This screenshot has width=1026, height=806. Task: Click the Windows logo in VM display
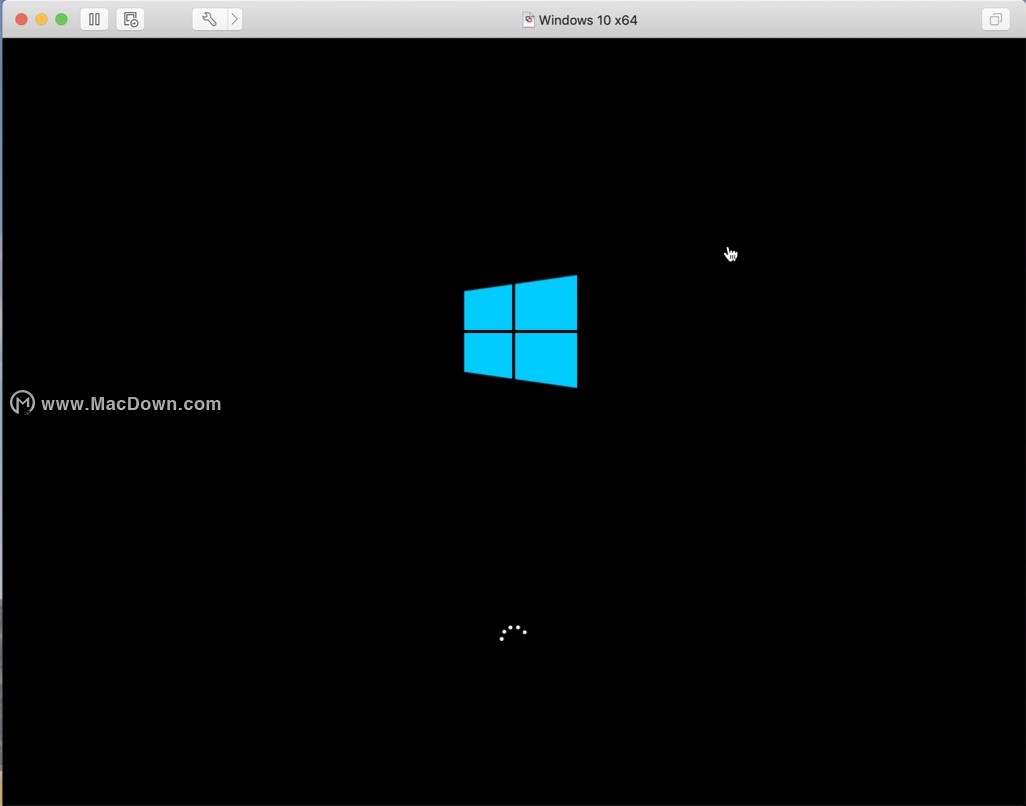coord(521,332)
